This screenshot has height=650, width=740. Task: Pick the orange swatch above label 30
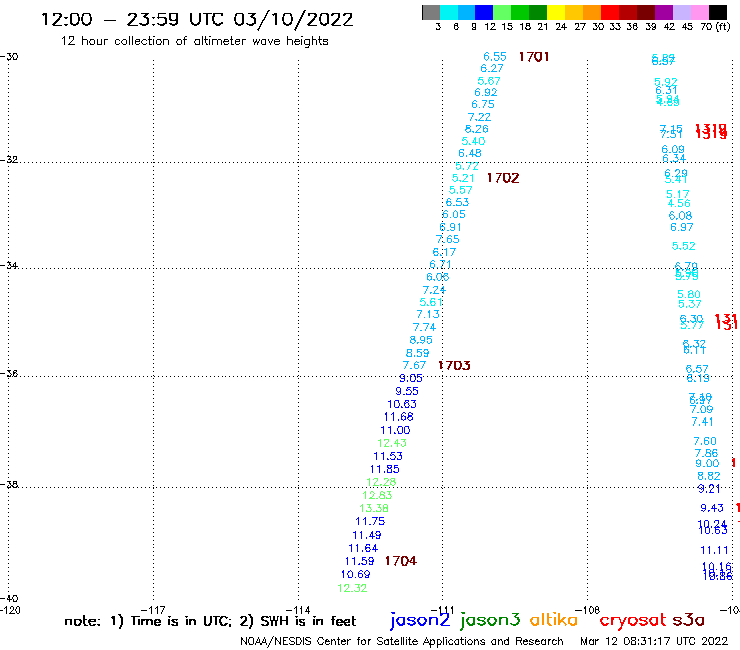592,12
